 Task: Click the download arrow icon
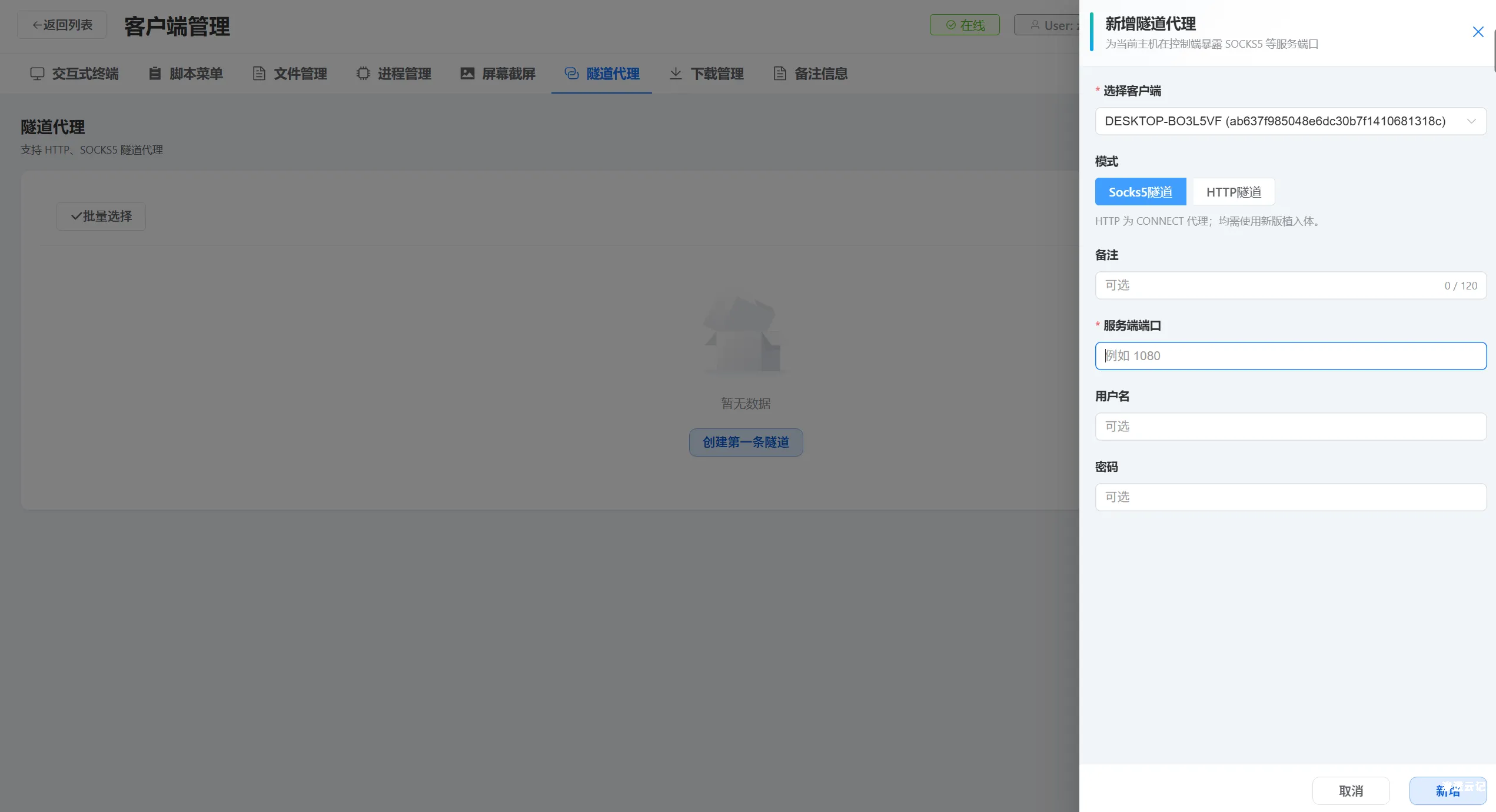click(x=676, y=74)
